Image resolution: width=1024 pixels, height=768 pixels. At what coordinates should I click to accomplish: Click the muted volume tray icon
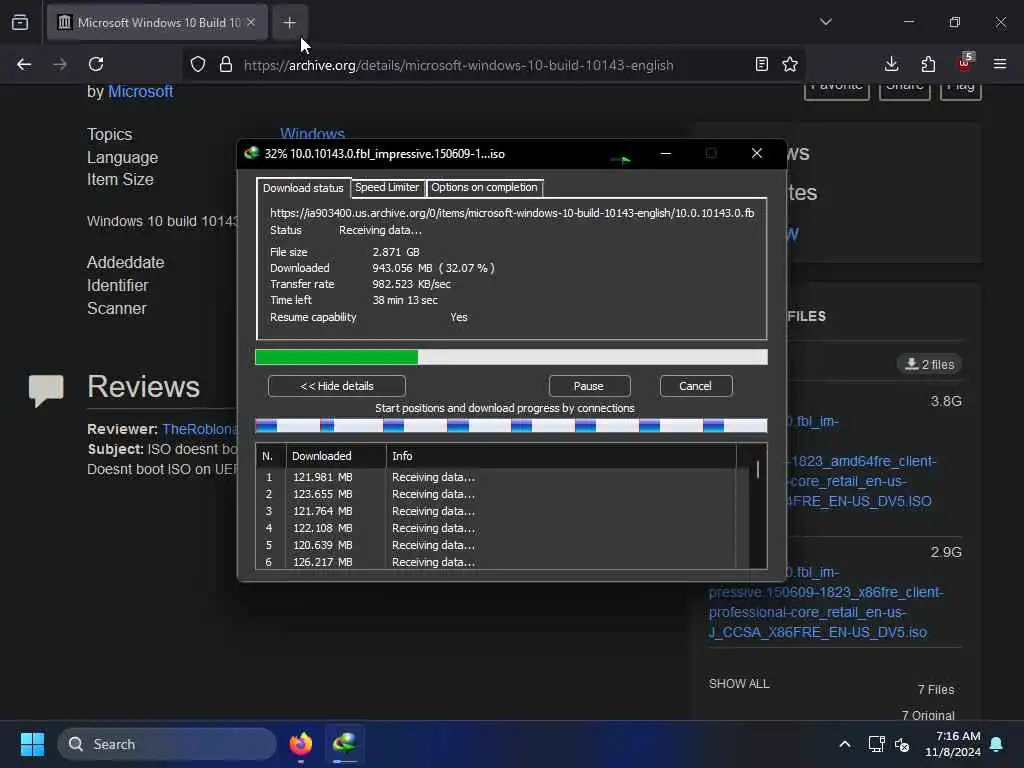902,744
